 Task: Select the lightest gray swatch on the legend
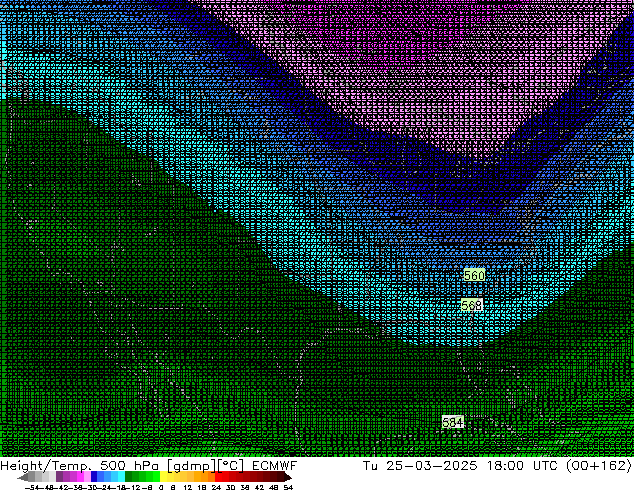[x=52, y=477]
